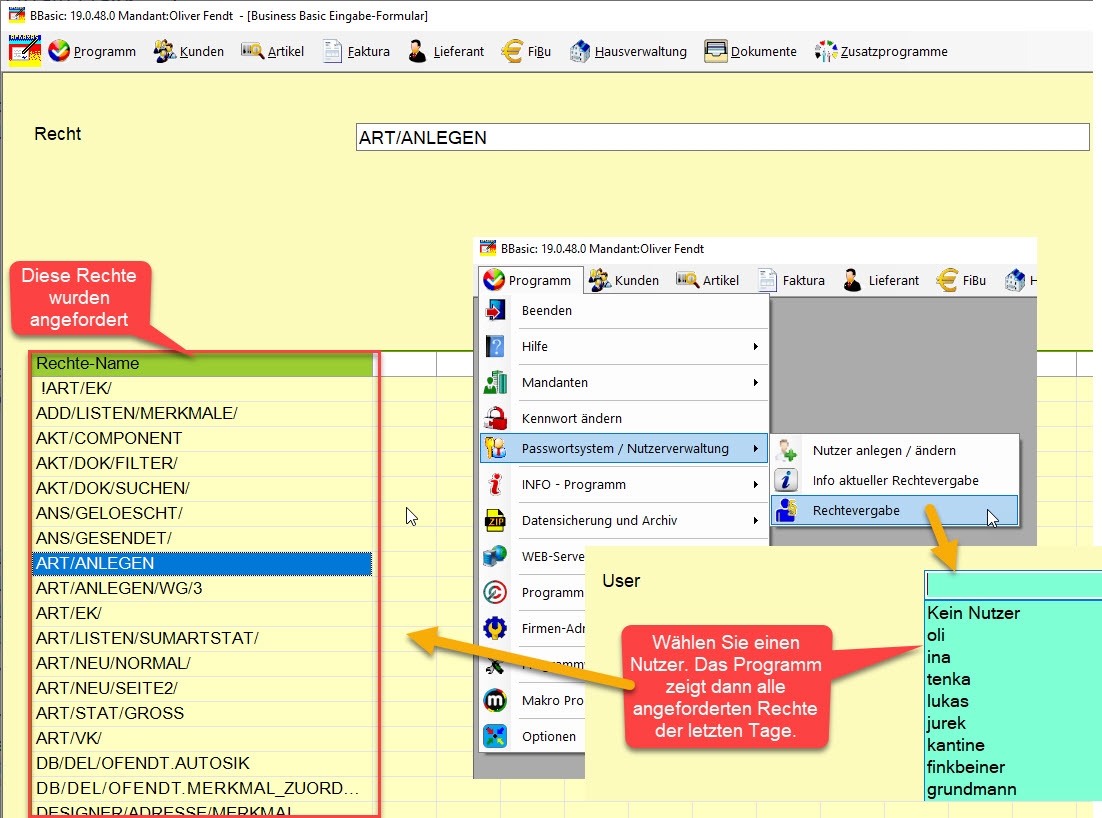Open the Faktura menu in the inner BBasic window
This screenshot has height=818, width=1102.
point(792,280)
